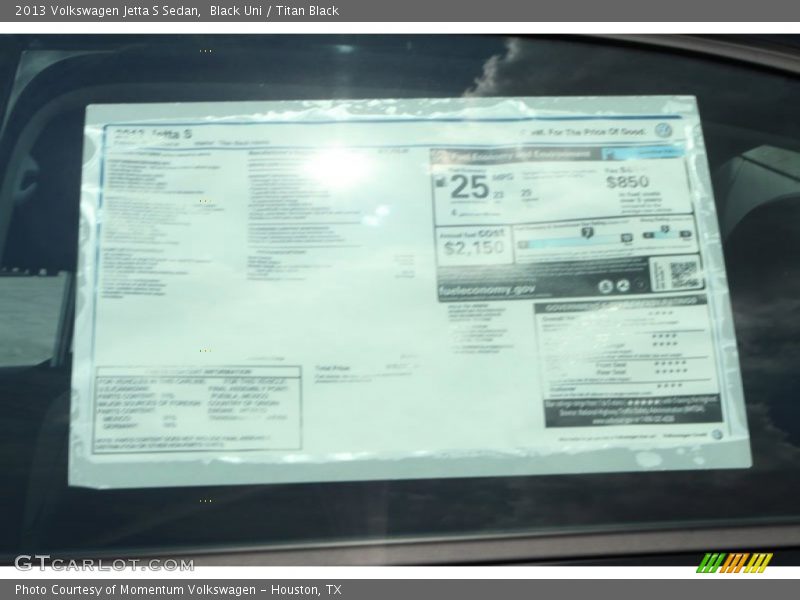
Task: Click the large 25 MPG number
Action: [x=468, y=186]
